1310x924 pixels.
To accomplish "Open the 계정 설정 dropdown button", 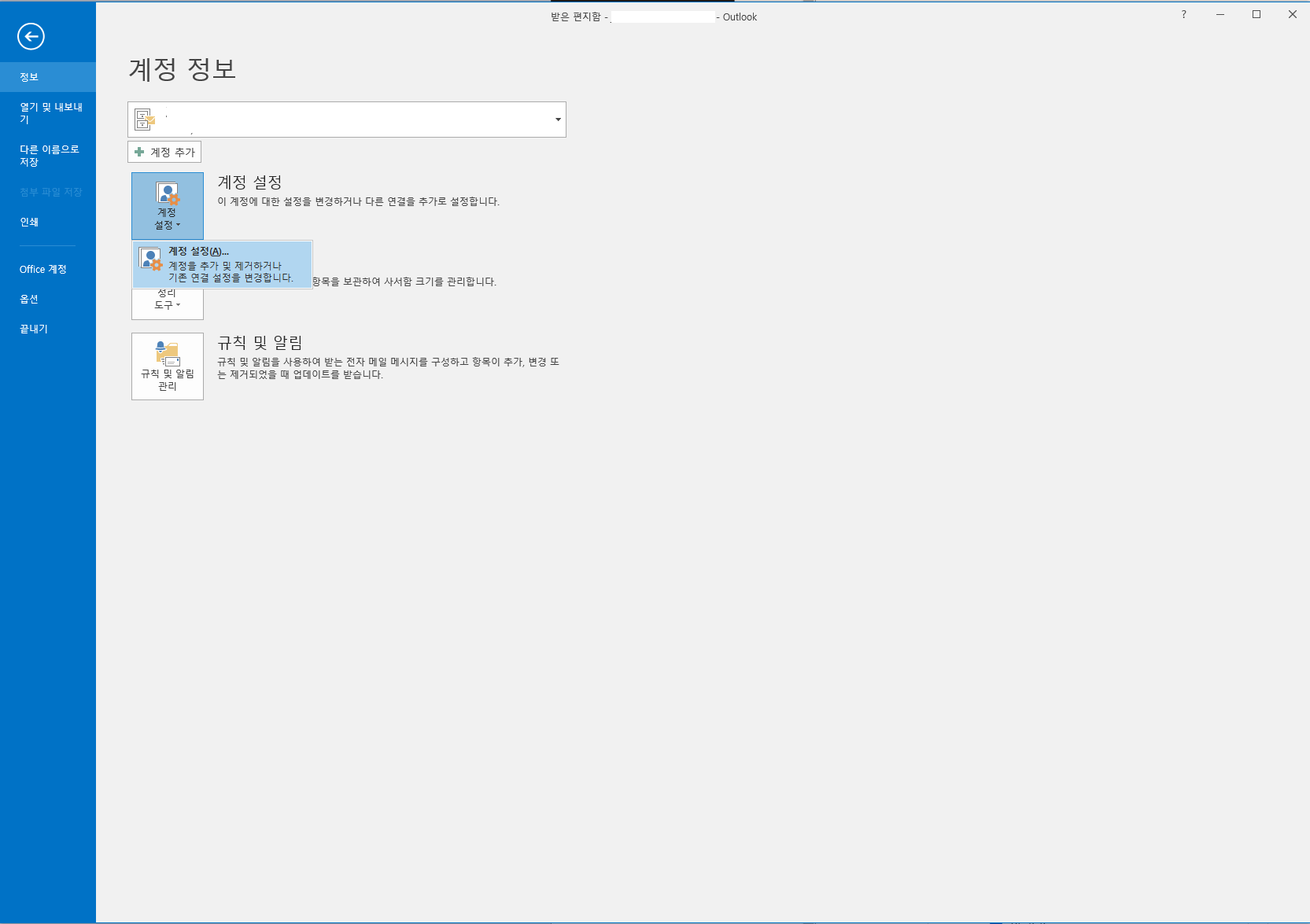I will point(168,206).
